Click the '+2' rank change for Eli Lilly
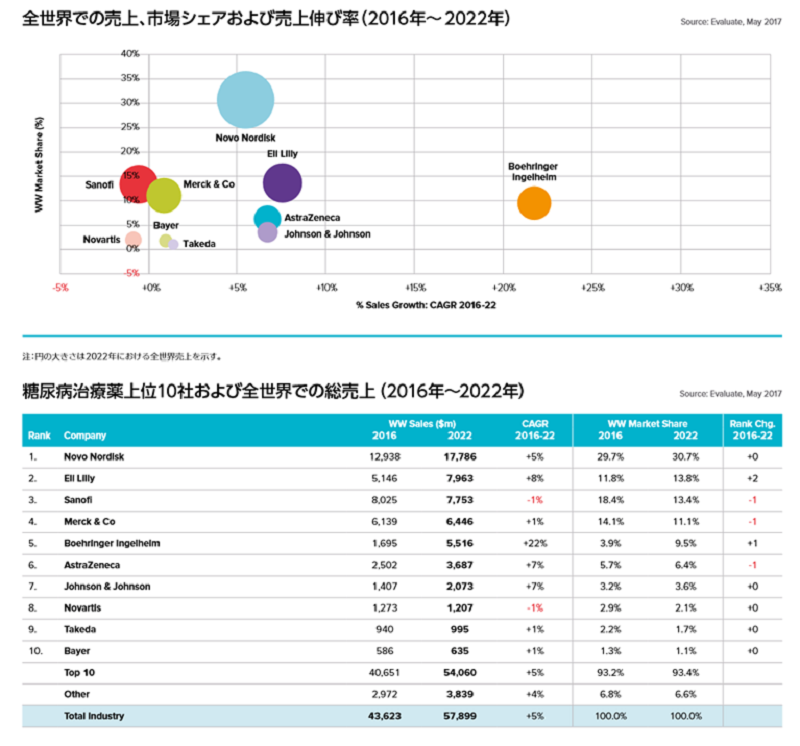800x746 pixels. (x=753, y=479)
